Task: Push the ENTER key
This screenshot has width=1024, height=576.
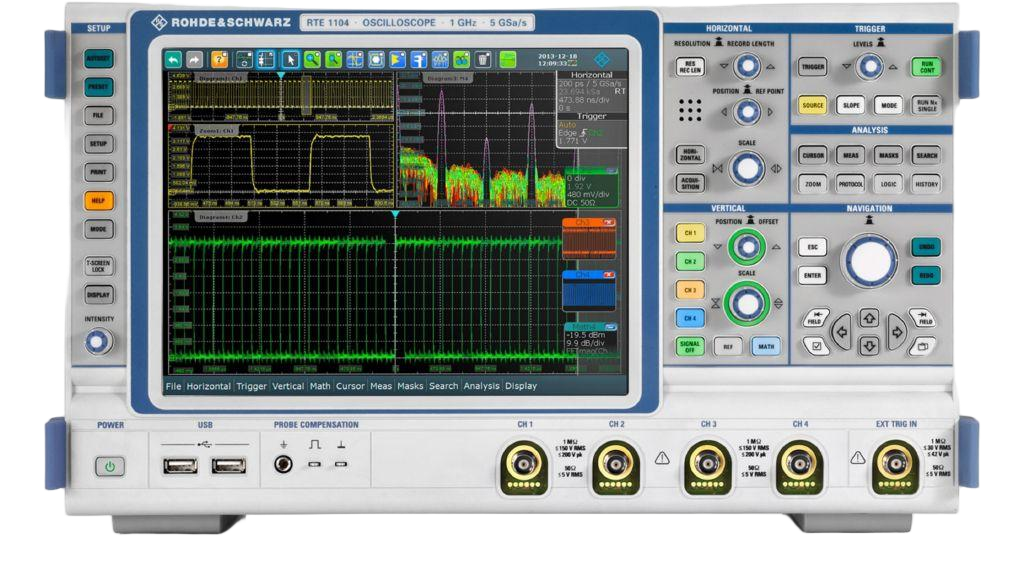Action: tap(812, 275)
